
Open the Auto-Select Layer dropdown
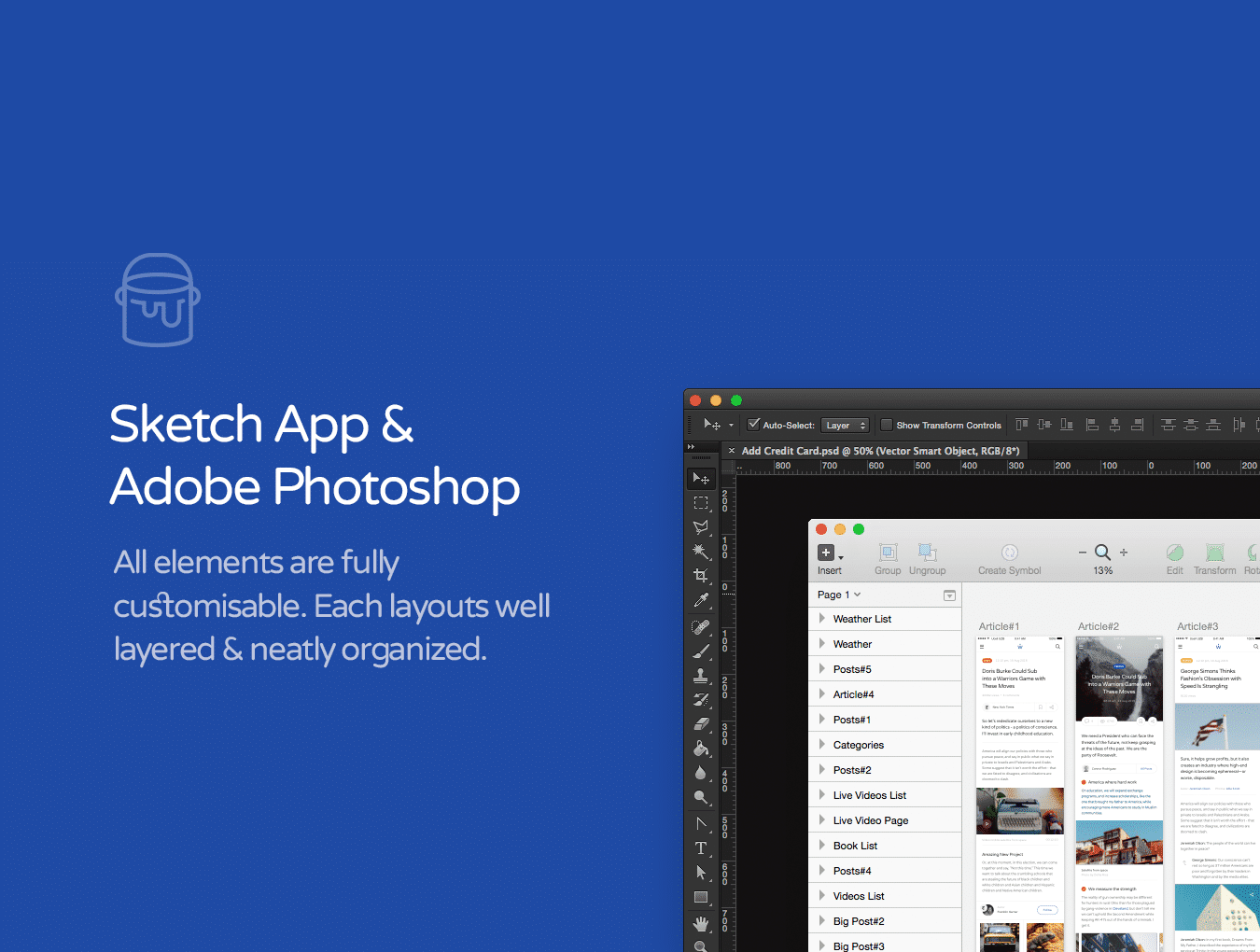(x=845, y=426)
